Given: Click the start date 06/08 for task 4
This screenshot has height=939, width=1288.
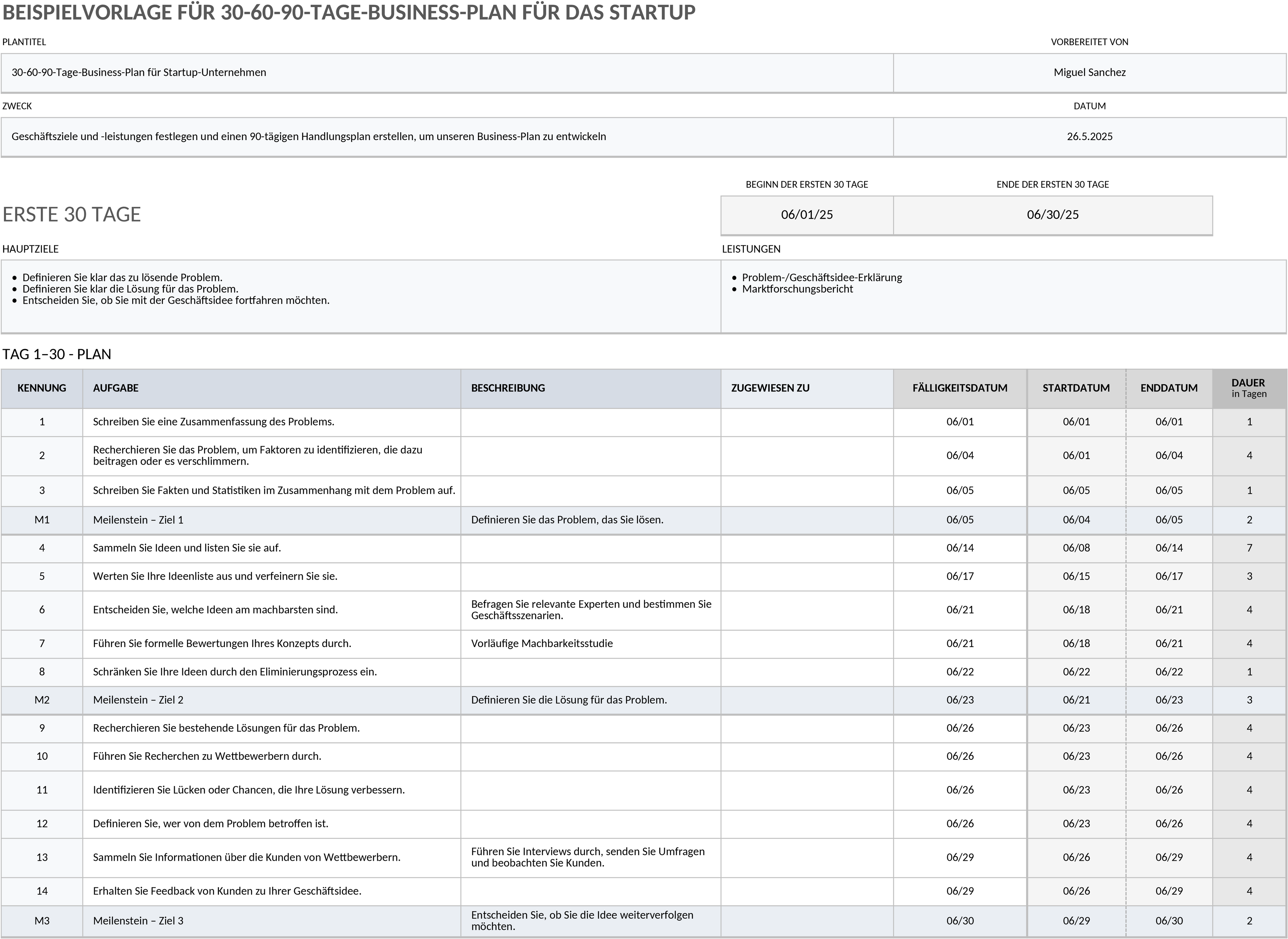Looking at the screenshot, I should tap(1076, 548).
